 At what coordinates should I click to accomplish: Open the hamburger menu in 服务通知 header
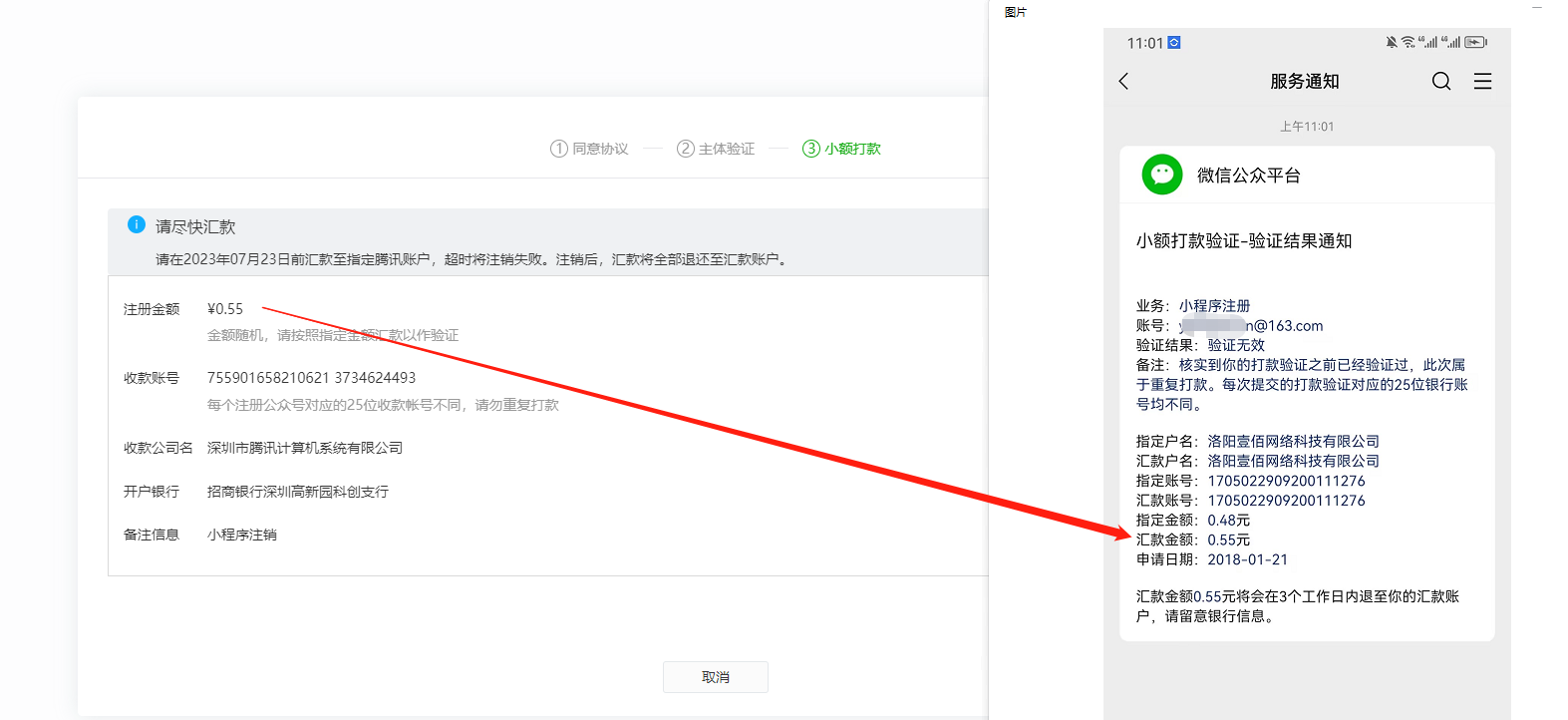pos(1483,81)
